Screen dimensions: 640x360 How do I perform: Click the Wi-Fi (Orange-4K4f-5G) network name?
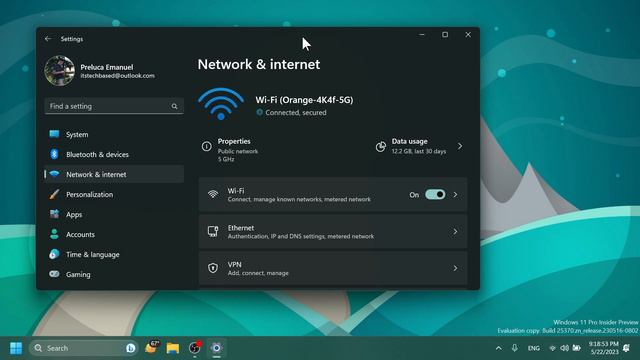pyautogui.click(x=304, y=100)
